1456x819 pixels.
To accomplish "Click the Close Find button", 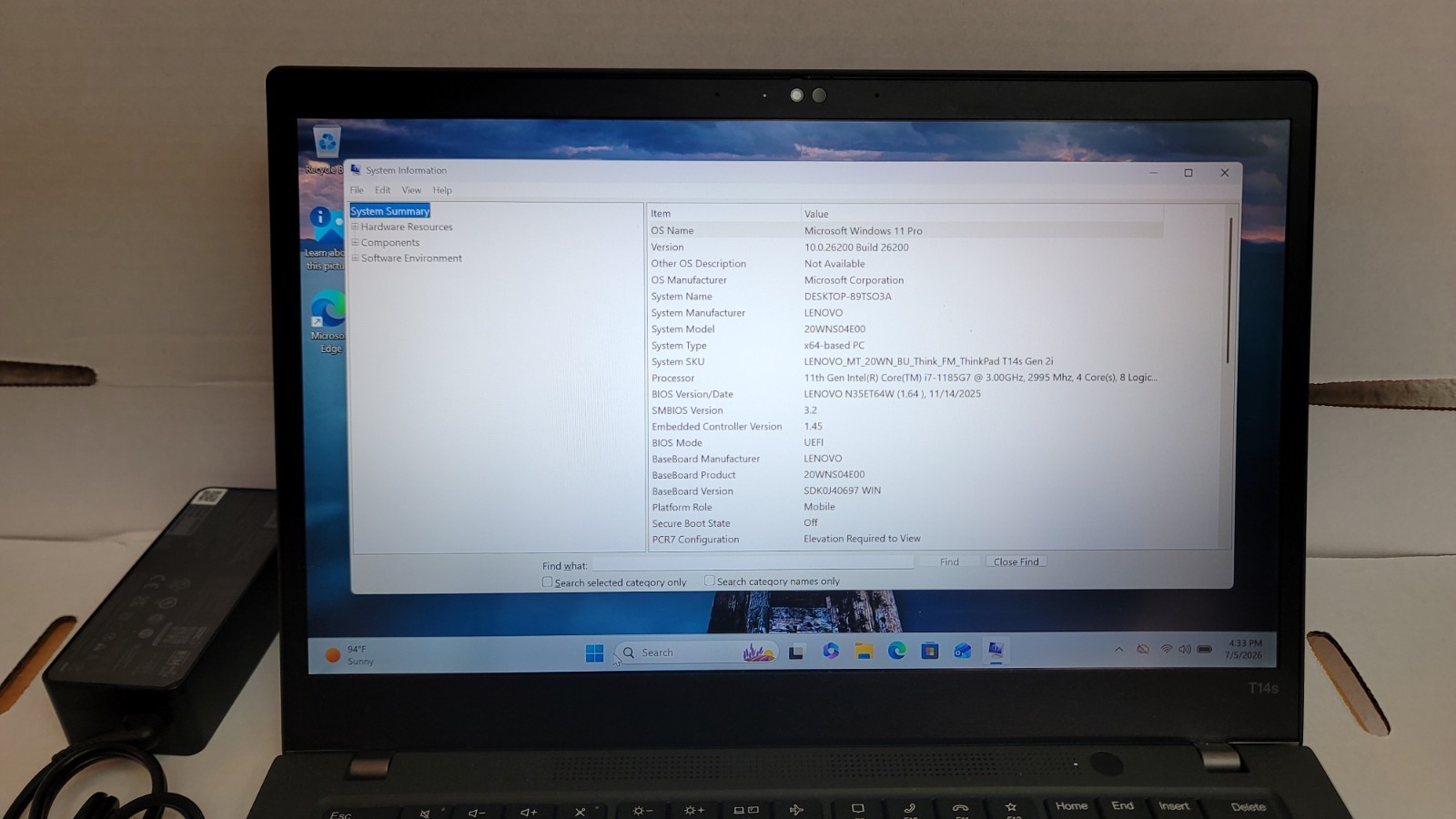I will 1016,561.
